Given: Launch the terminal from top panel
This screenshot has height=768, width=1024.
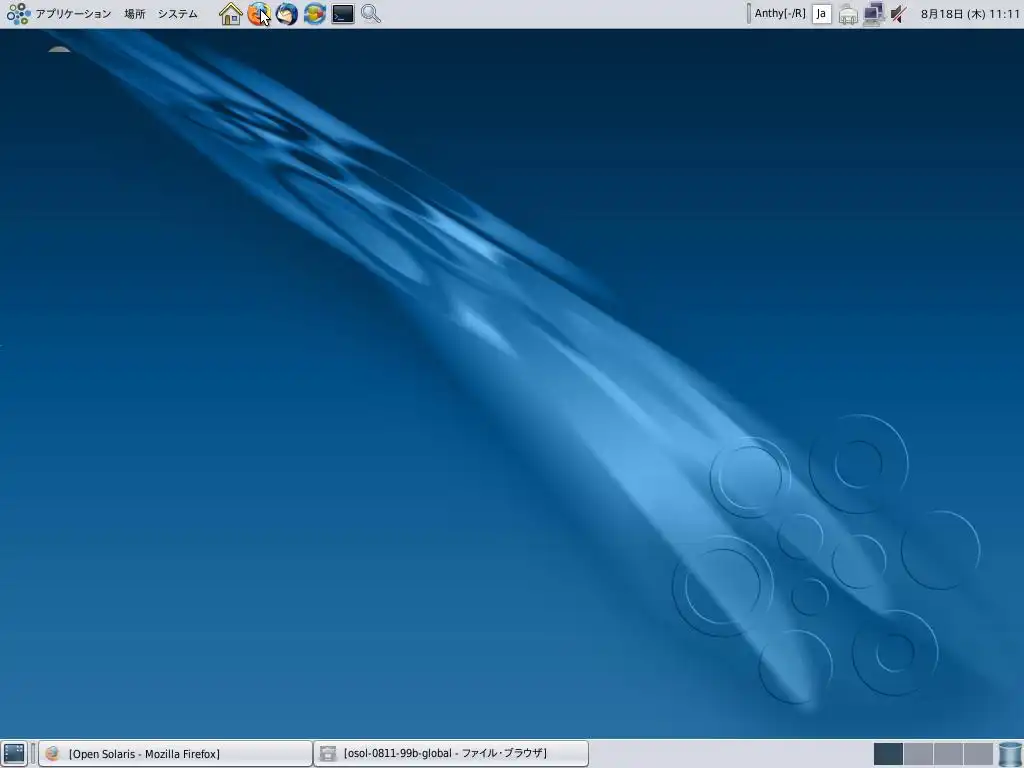Looking at the screenshot, I should [343, 14].
